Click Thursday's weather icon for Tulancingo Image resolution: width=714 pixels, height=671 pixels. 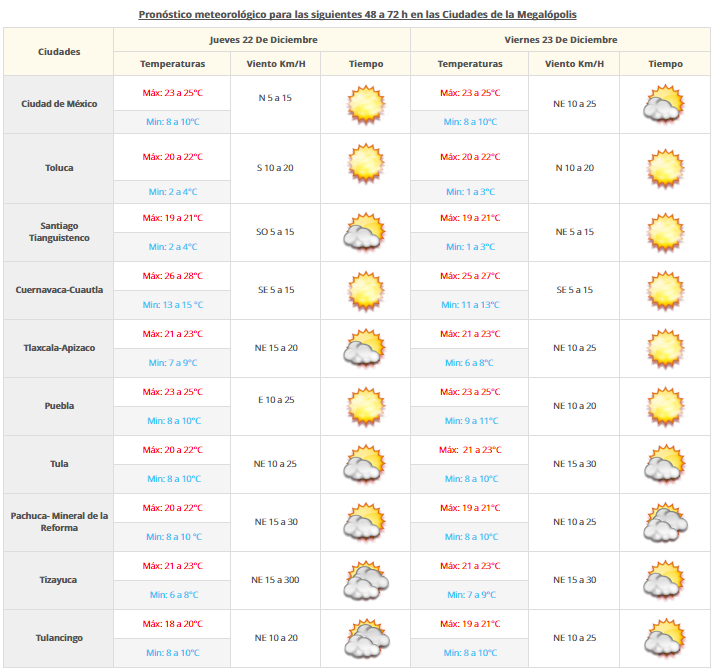coord(365,638)
